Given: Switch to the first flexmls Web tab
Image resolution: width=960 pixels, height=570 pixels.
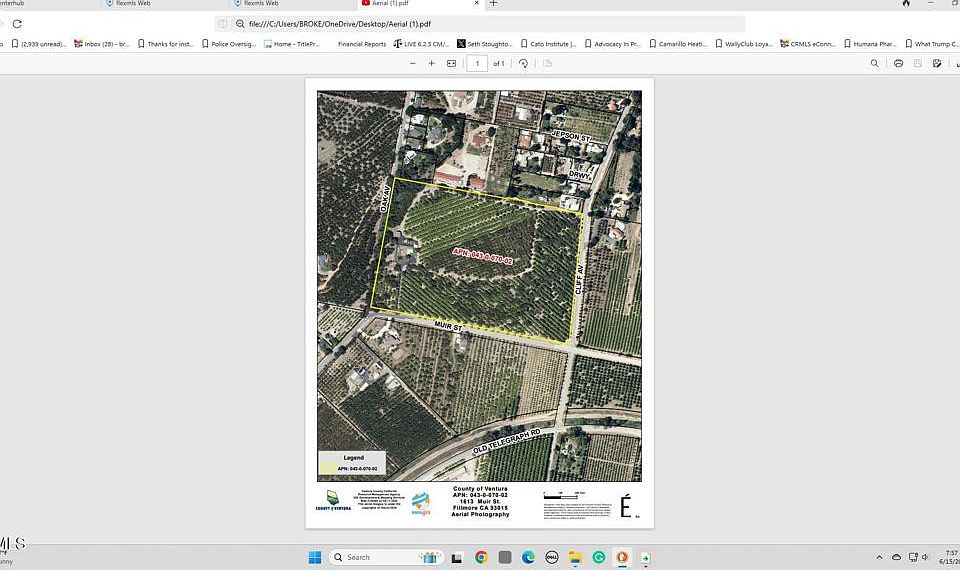Looking at the screenshot, I should [x=128, y=4].
